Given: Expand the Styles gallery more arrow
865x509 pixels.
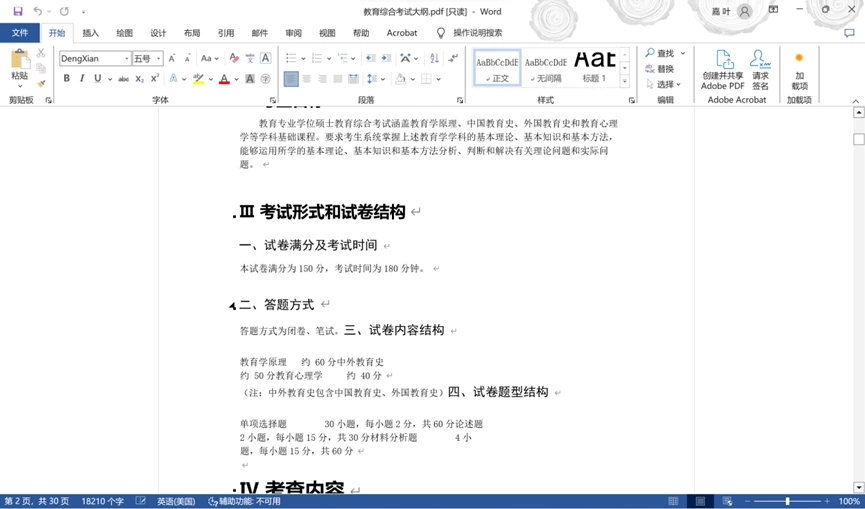Looking at the screenshot, I should 624,81.
